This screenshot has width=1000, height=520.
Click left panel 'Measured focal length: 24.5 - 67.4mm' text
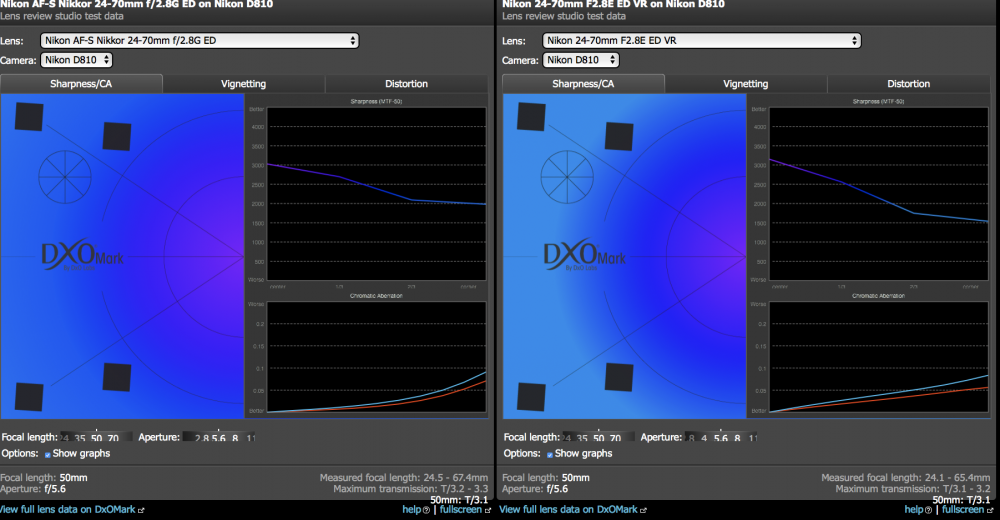404,477
